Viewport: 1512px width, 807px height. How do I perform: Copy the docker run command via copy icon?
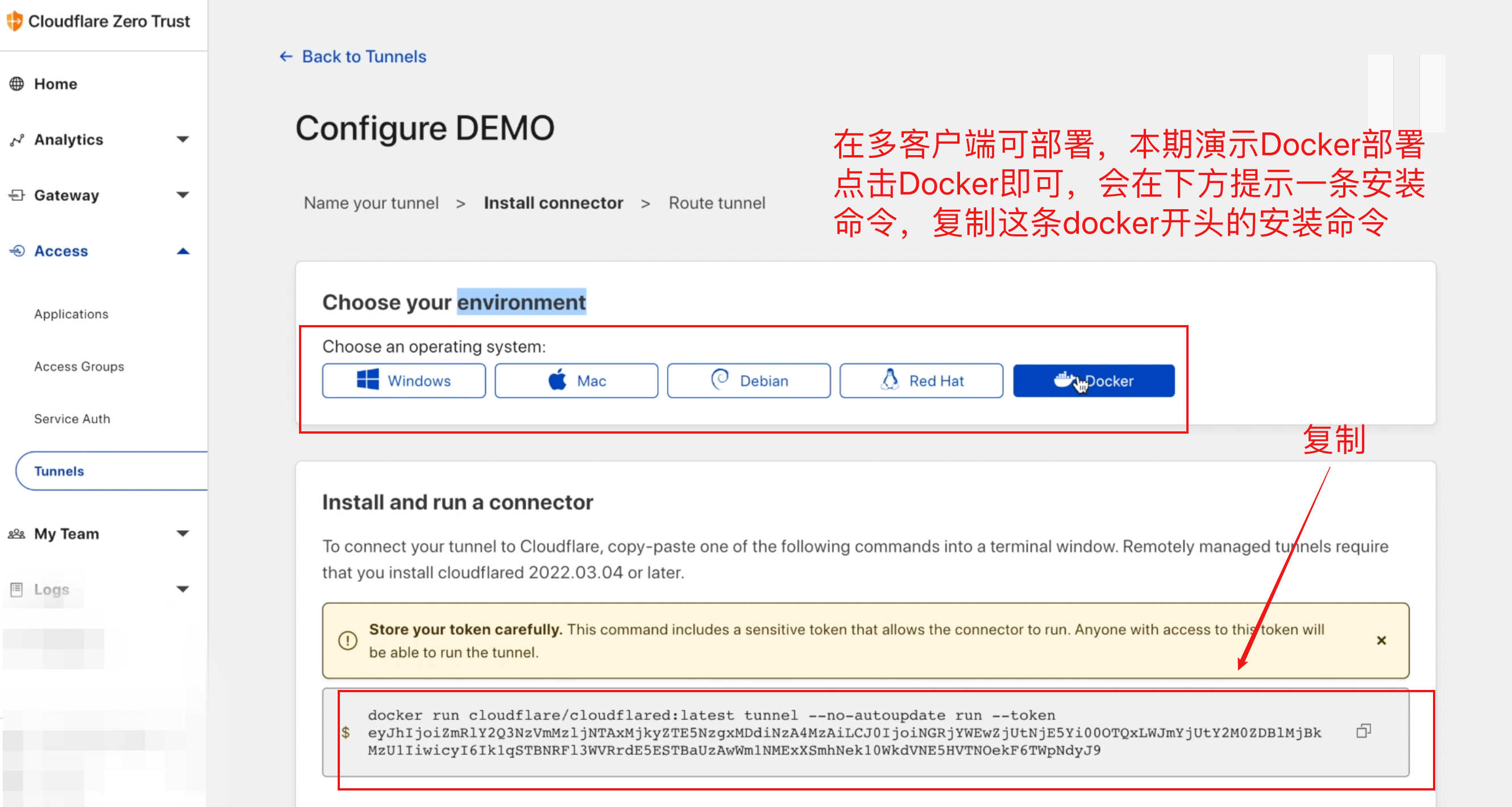[x=1364, y=731]
